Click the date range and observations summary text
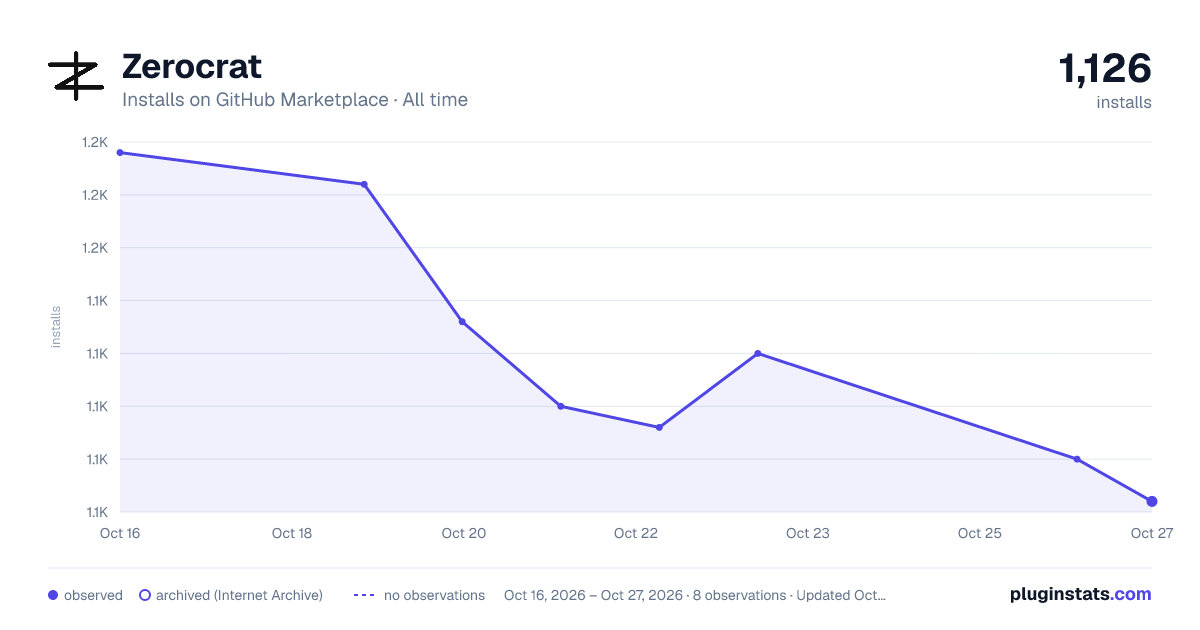 pos(695,595)
